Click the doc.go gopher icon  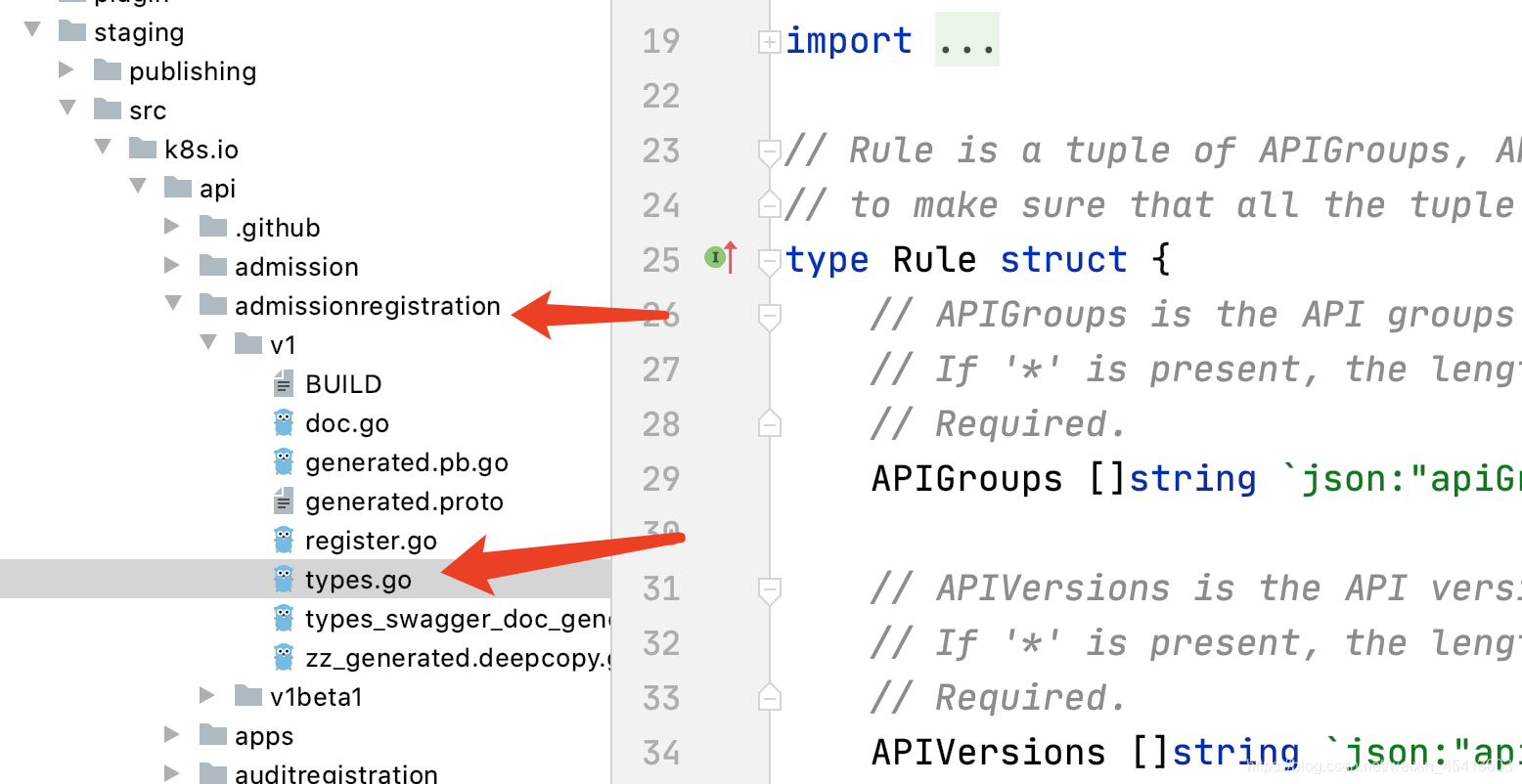click(284, 422)
